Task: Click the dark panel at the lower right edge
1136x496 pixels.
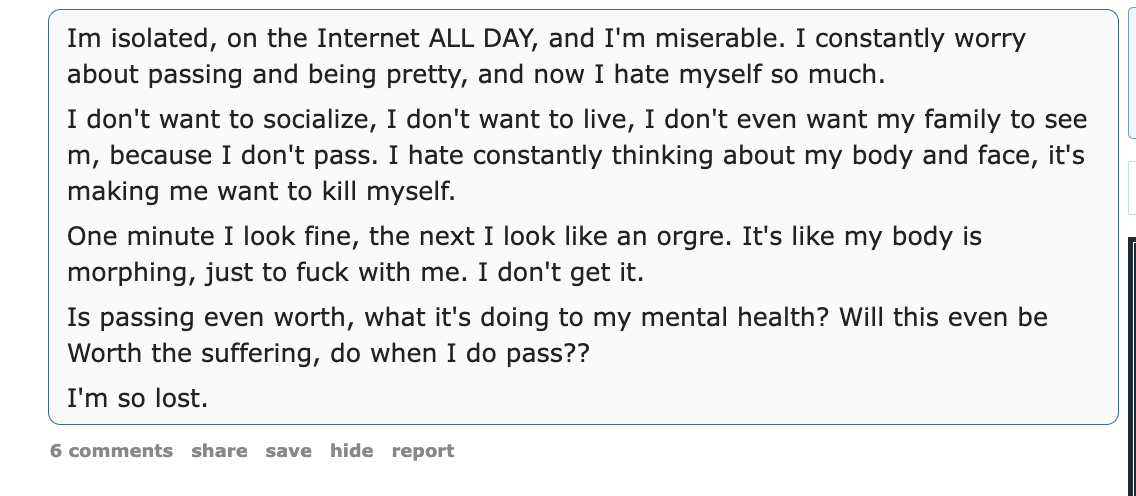Action: pos(1132,366)
